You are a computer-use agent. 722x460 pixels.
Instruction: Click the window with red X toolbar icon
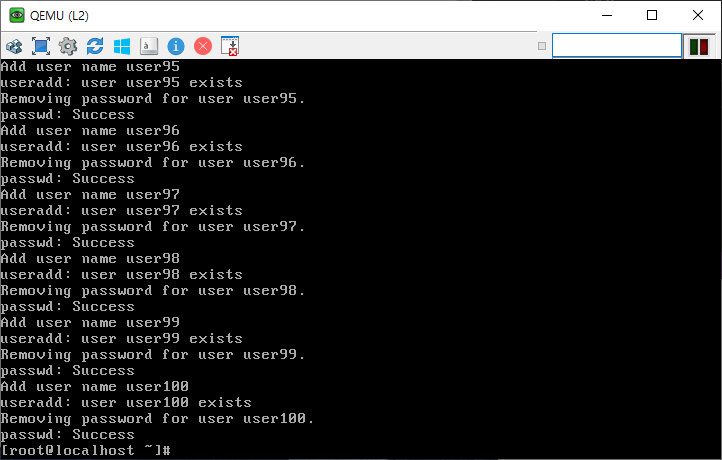[x=230, y=46]
